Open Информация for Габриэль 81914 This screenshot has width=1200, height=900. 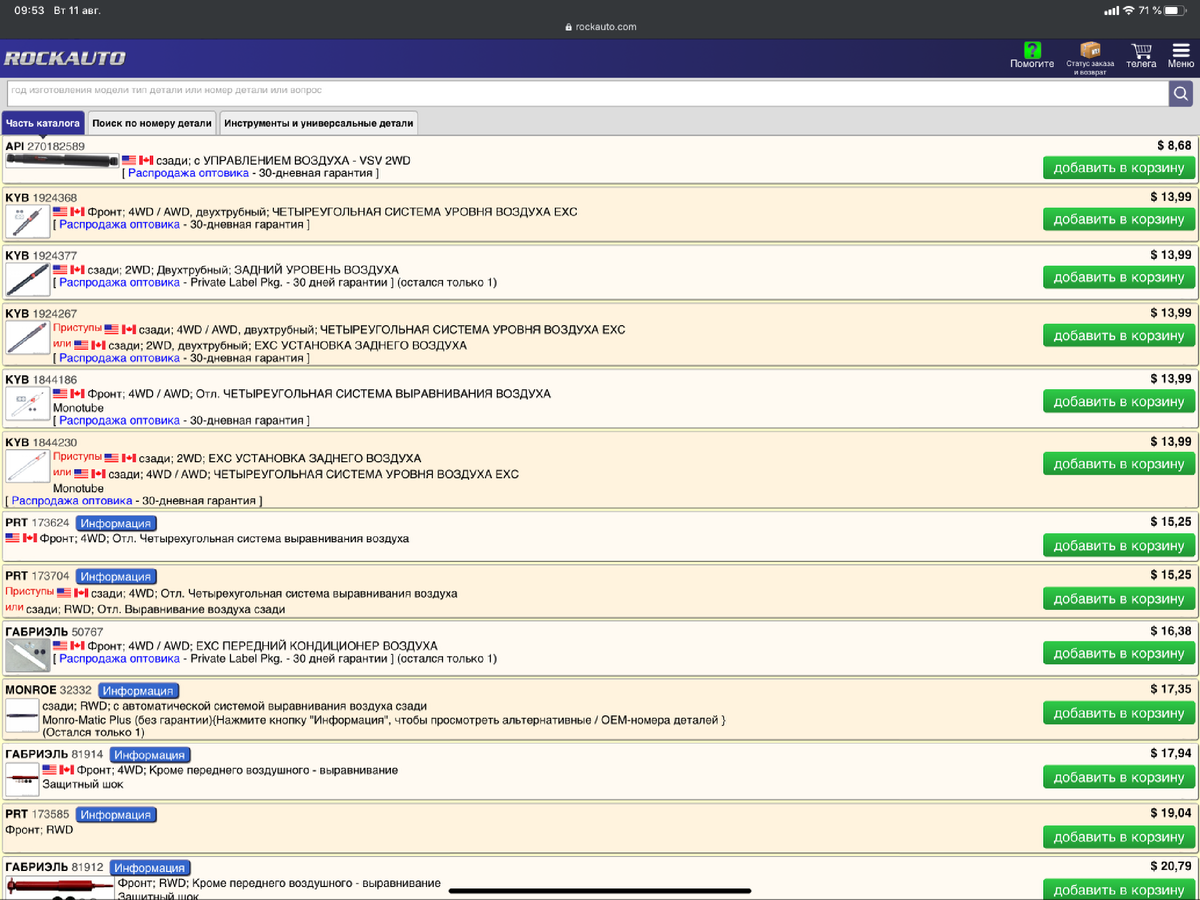pos(150,754)
